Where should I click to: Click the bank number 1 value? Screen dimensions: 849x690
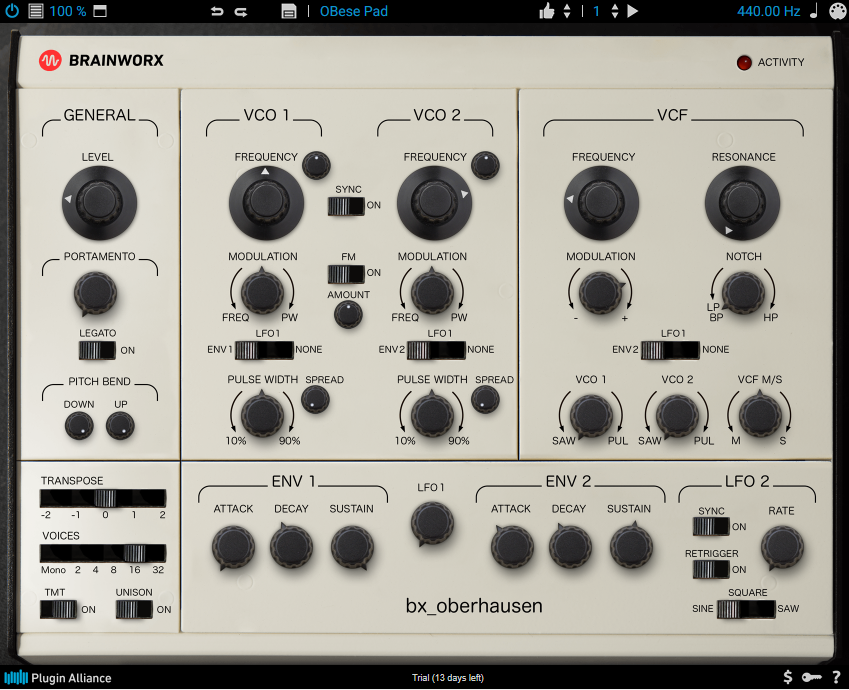596,11
